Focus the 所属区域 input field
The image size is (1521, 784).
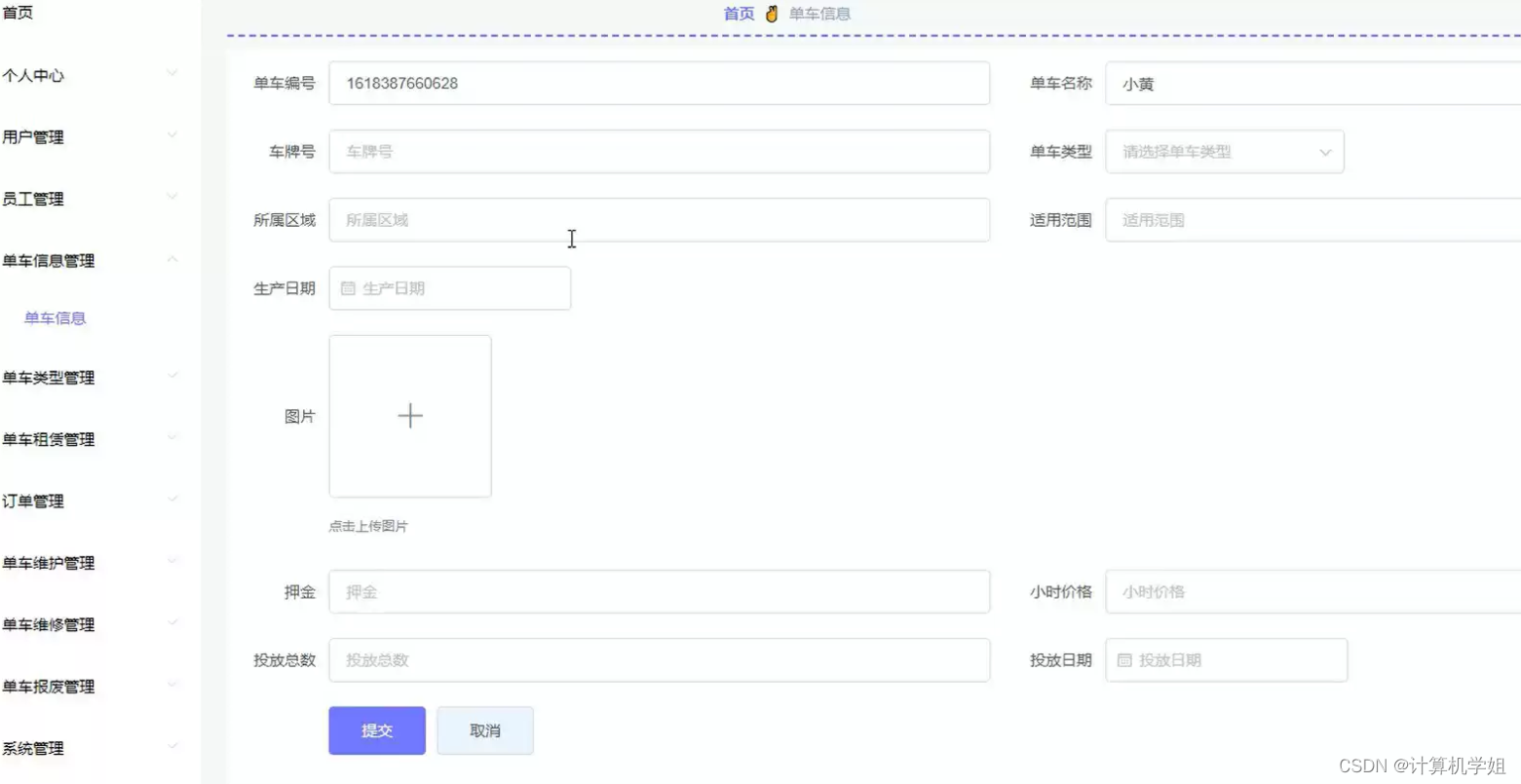point(660,220)
